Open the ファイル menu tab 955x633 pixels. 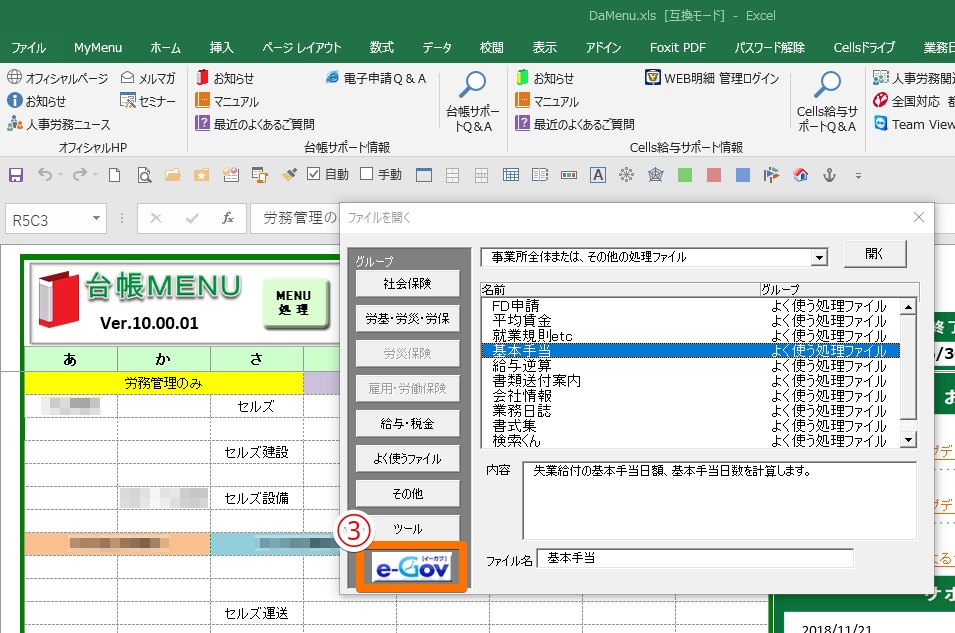pyautogui.click(x=28, y=48)
